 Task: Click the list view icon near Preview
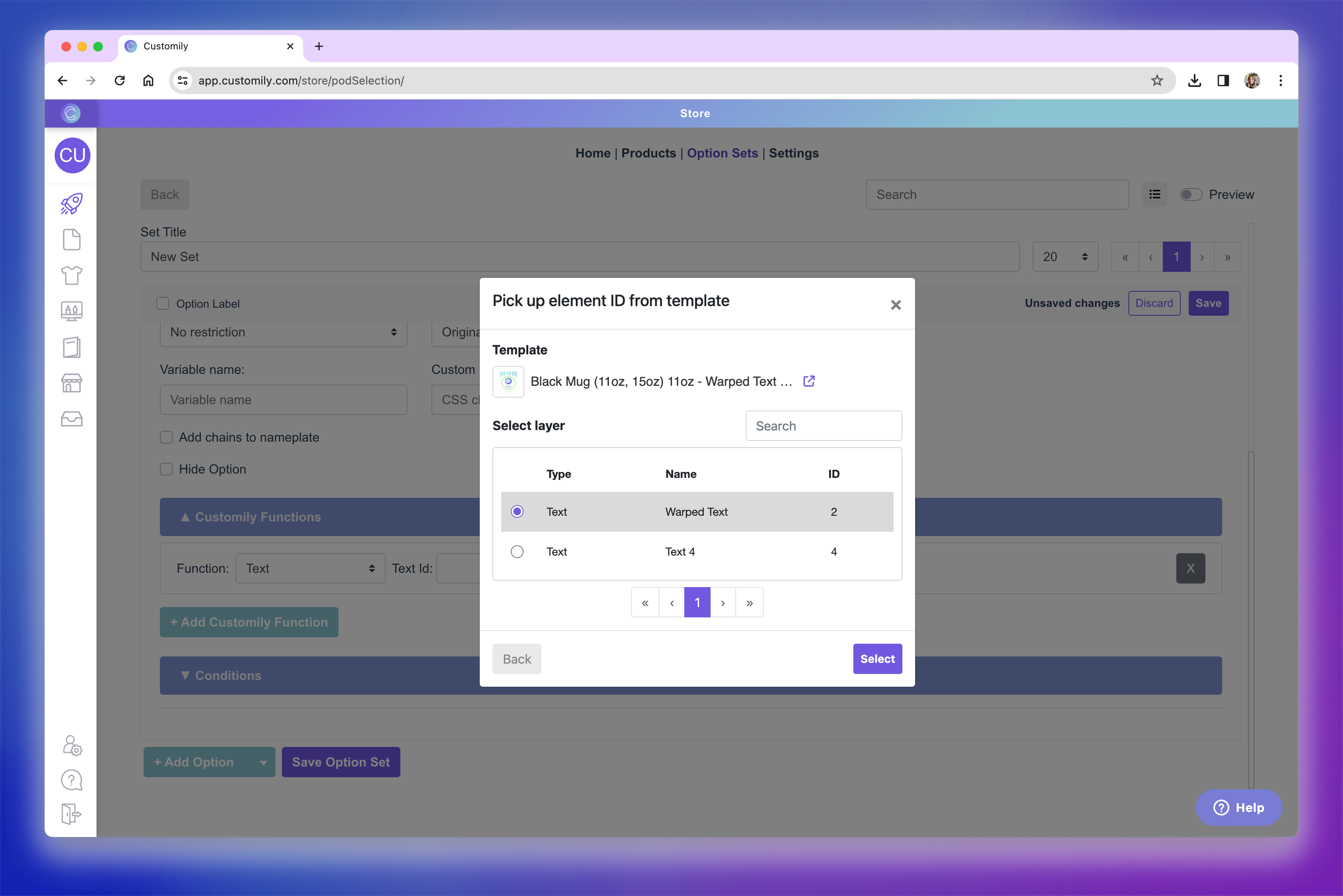1154,194
